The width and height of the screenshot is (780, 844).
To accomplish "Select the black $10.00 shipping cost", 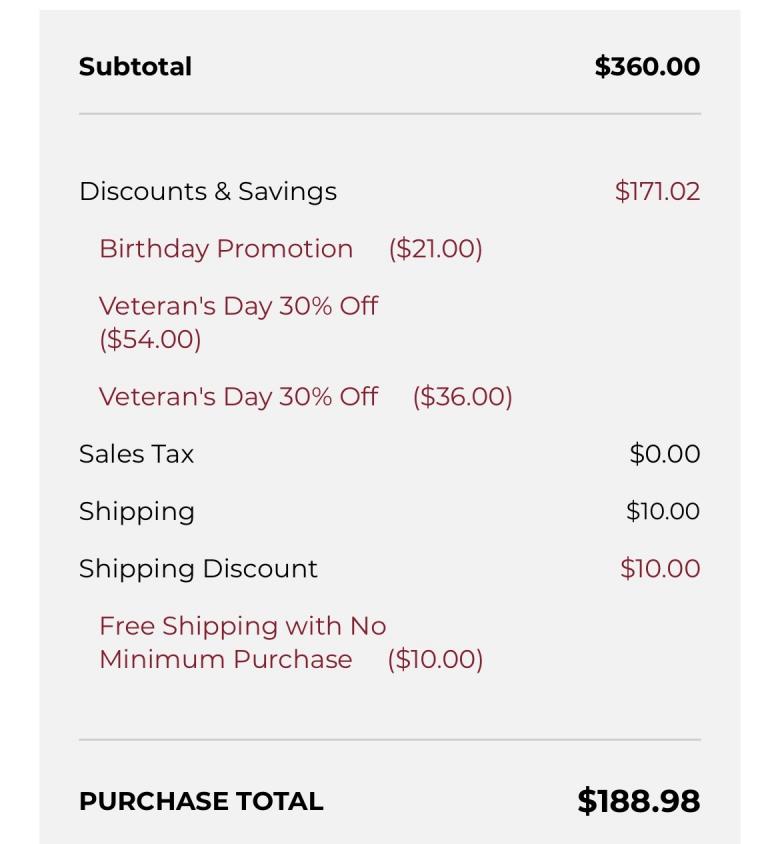I will 662,511.
